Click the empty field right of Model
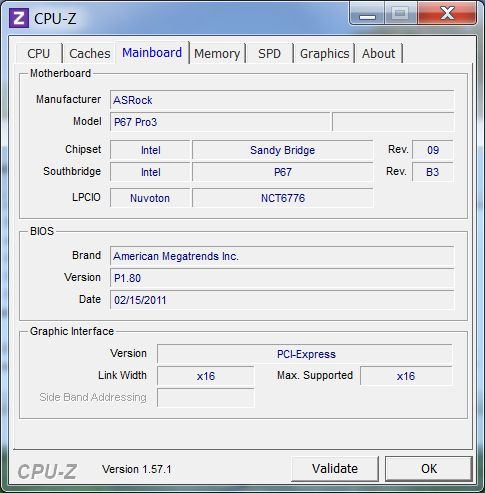 [393, 122]
